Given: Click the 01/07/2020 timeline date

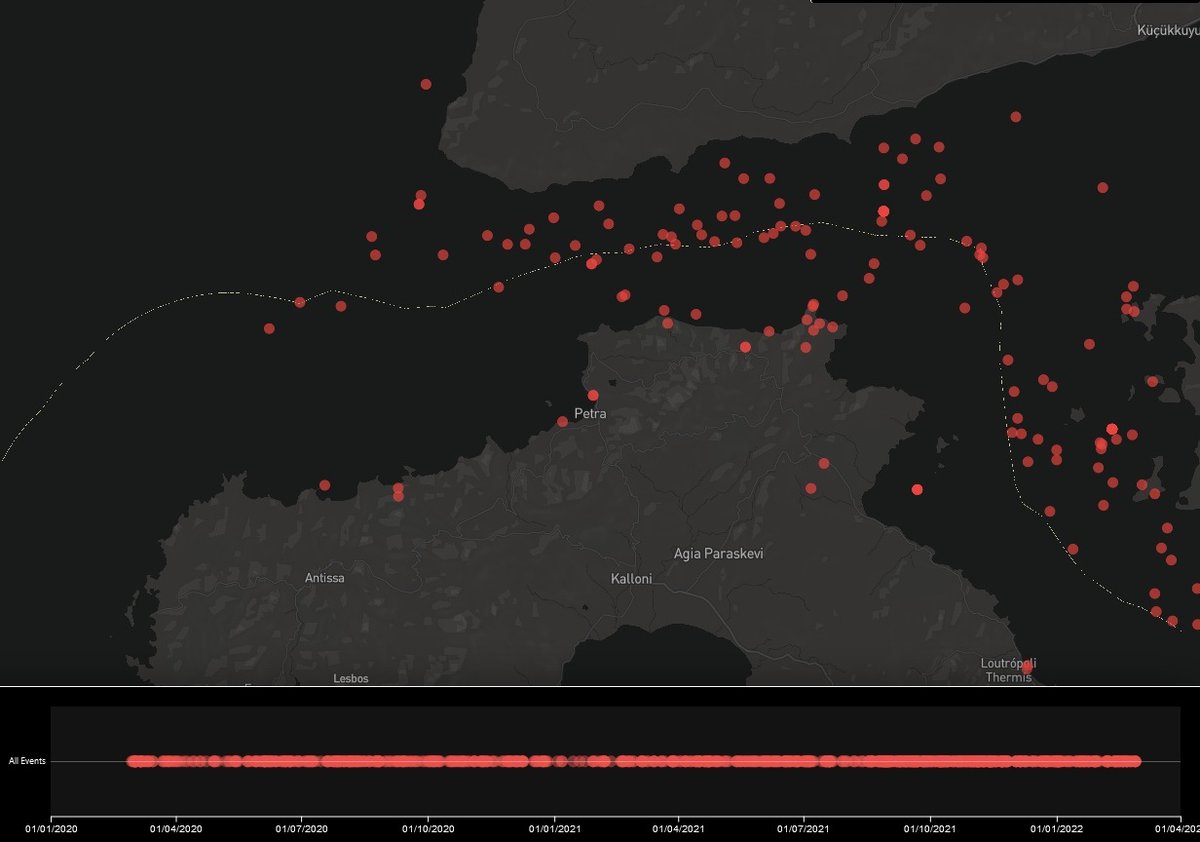Looking at the screenshot, I should pos(302,829).
